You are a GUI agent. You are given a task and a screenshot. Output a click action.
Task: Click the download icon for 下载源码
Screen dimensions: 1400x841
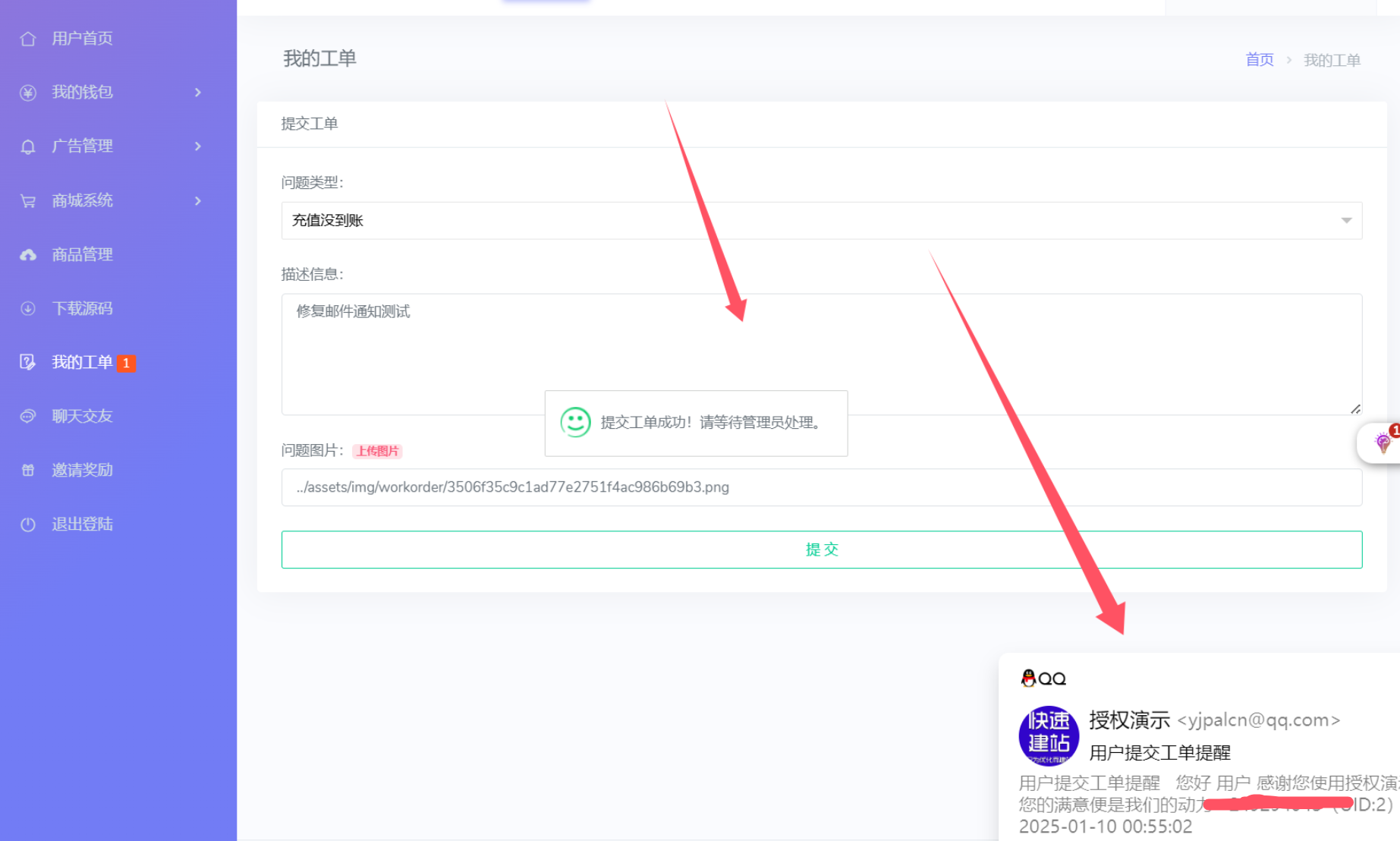28,309
